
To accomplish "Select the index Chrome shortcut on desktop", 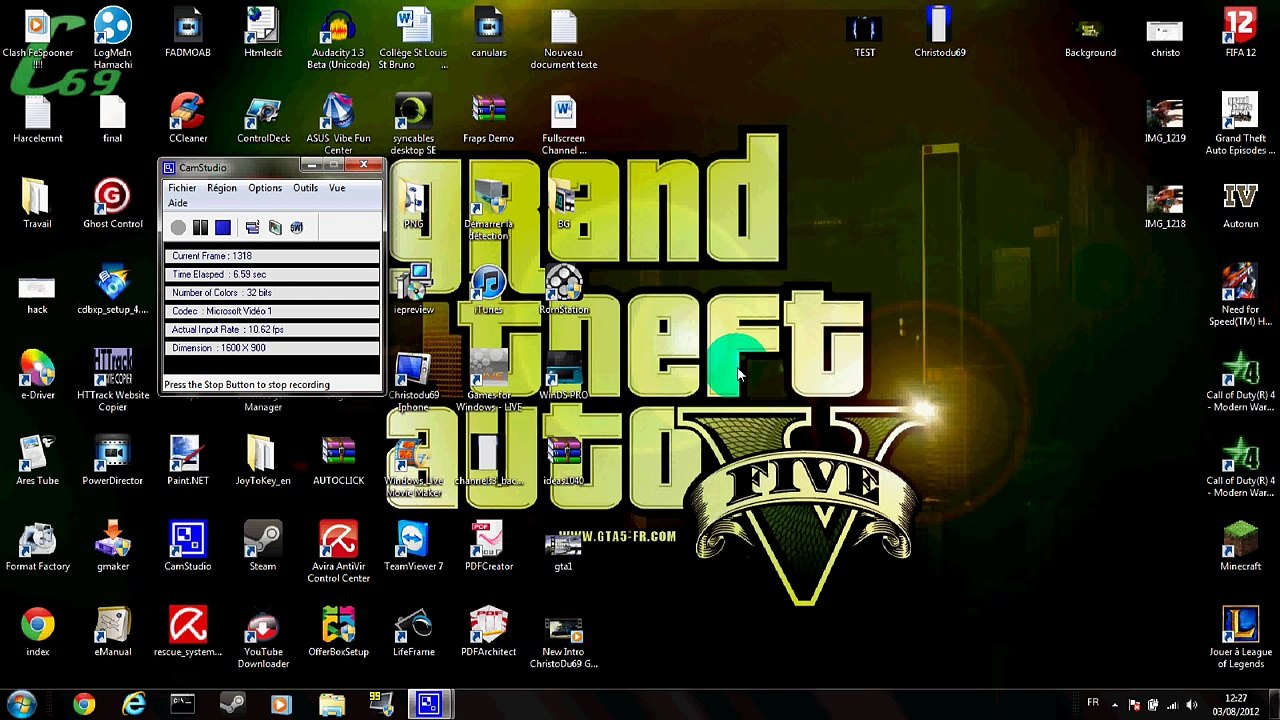I will pyautogui.click(x=38, y=632).
